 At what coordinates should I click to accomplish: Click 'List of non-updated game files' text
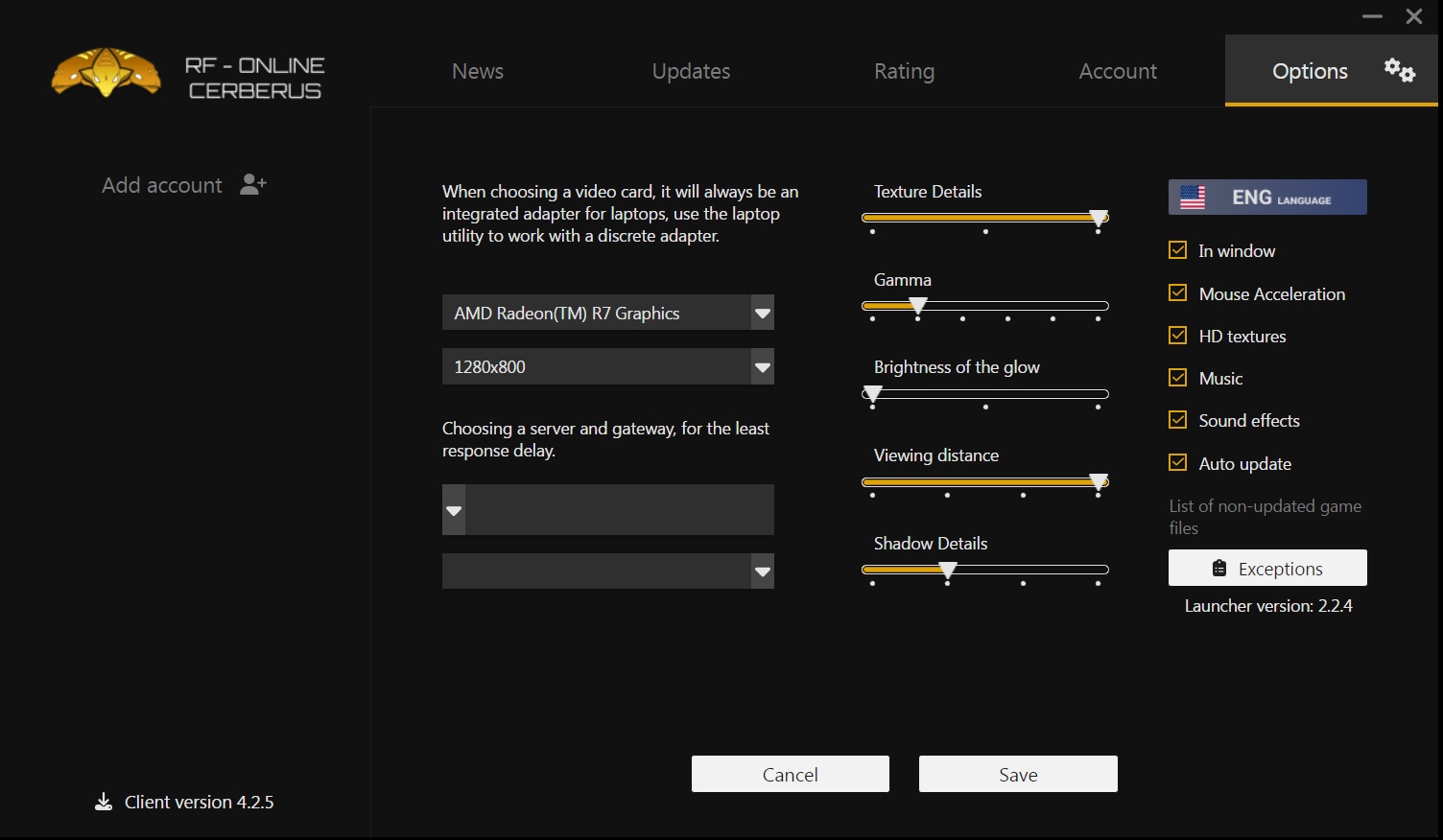(x=1266, y=517)
